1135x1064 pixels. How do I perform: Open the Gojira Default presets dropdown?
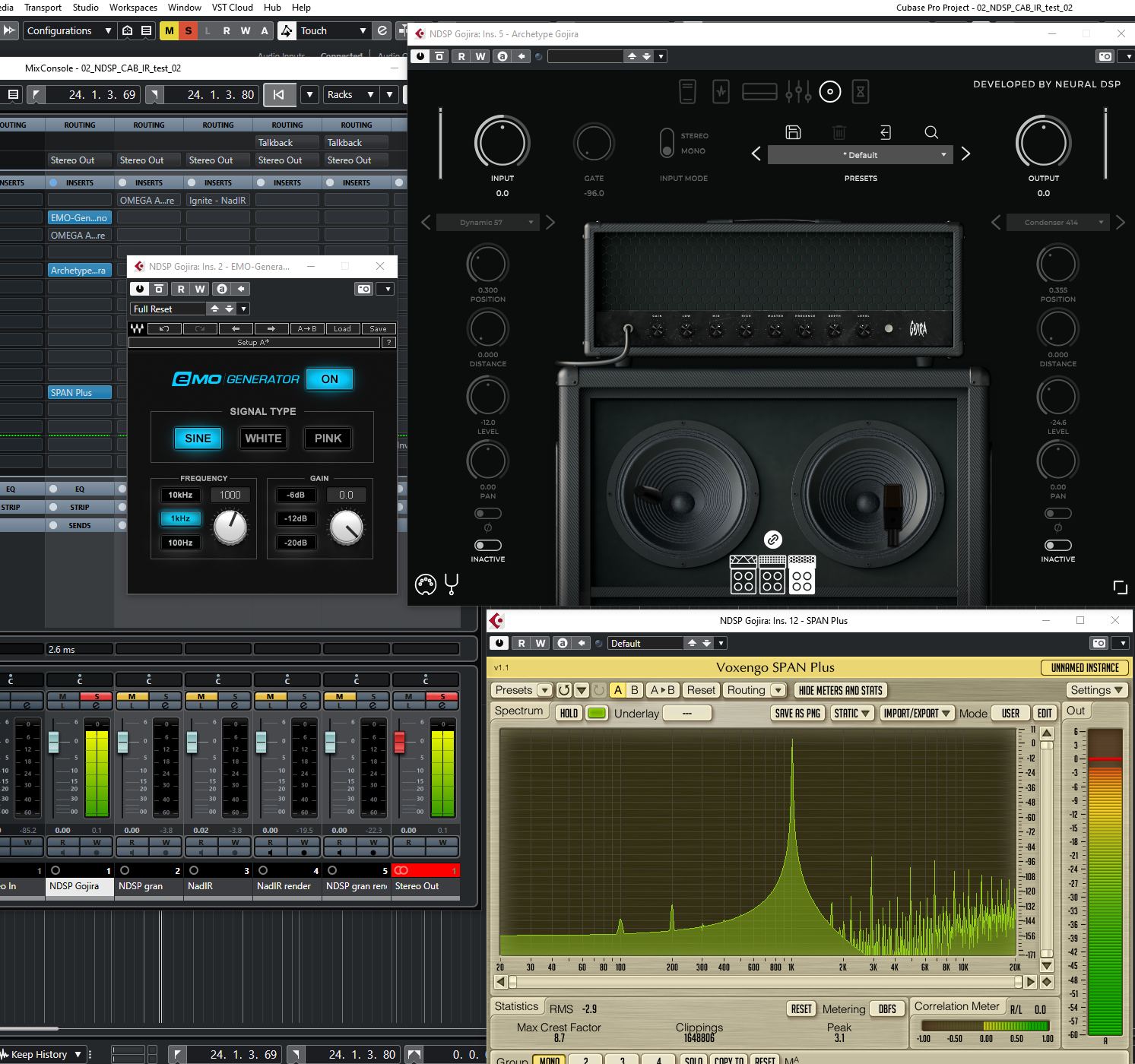pyautogui.click(x=861, y=155)
